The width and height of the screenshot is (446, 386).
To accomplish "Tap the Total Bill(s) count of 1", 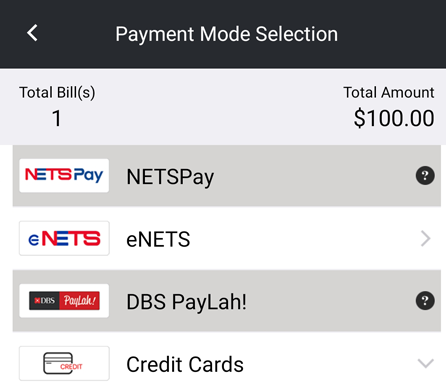I will tap(57, 118).
